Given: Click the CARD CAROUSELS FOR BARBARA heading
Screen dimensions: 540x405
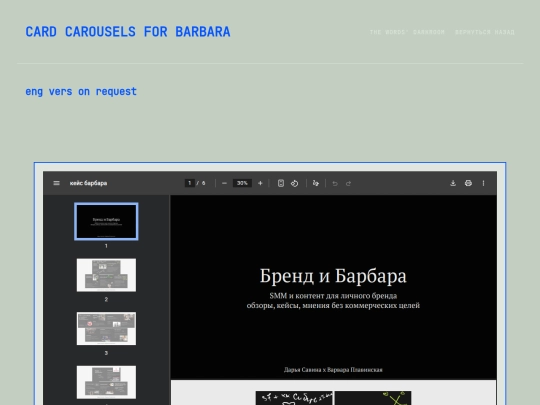Looking at the screenshot, I should point(128,32).
